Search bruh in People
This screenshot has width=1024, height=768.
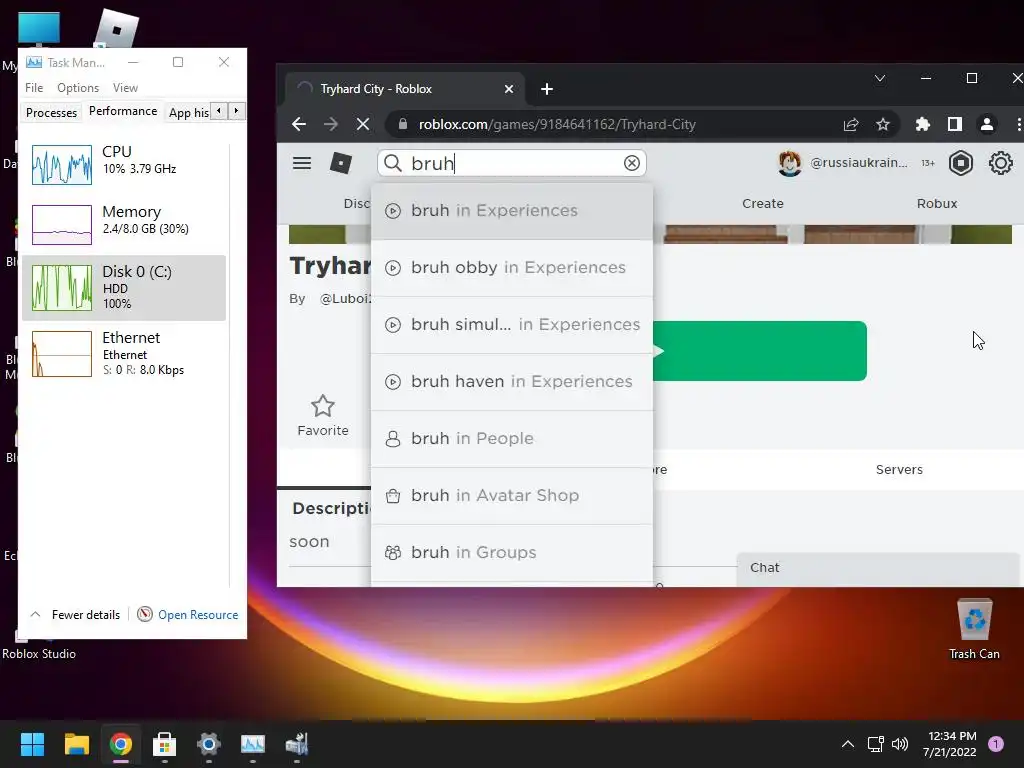point(512,438)
